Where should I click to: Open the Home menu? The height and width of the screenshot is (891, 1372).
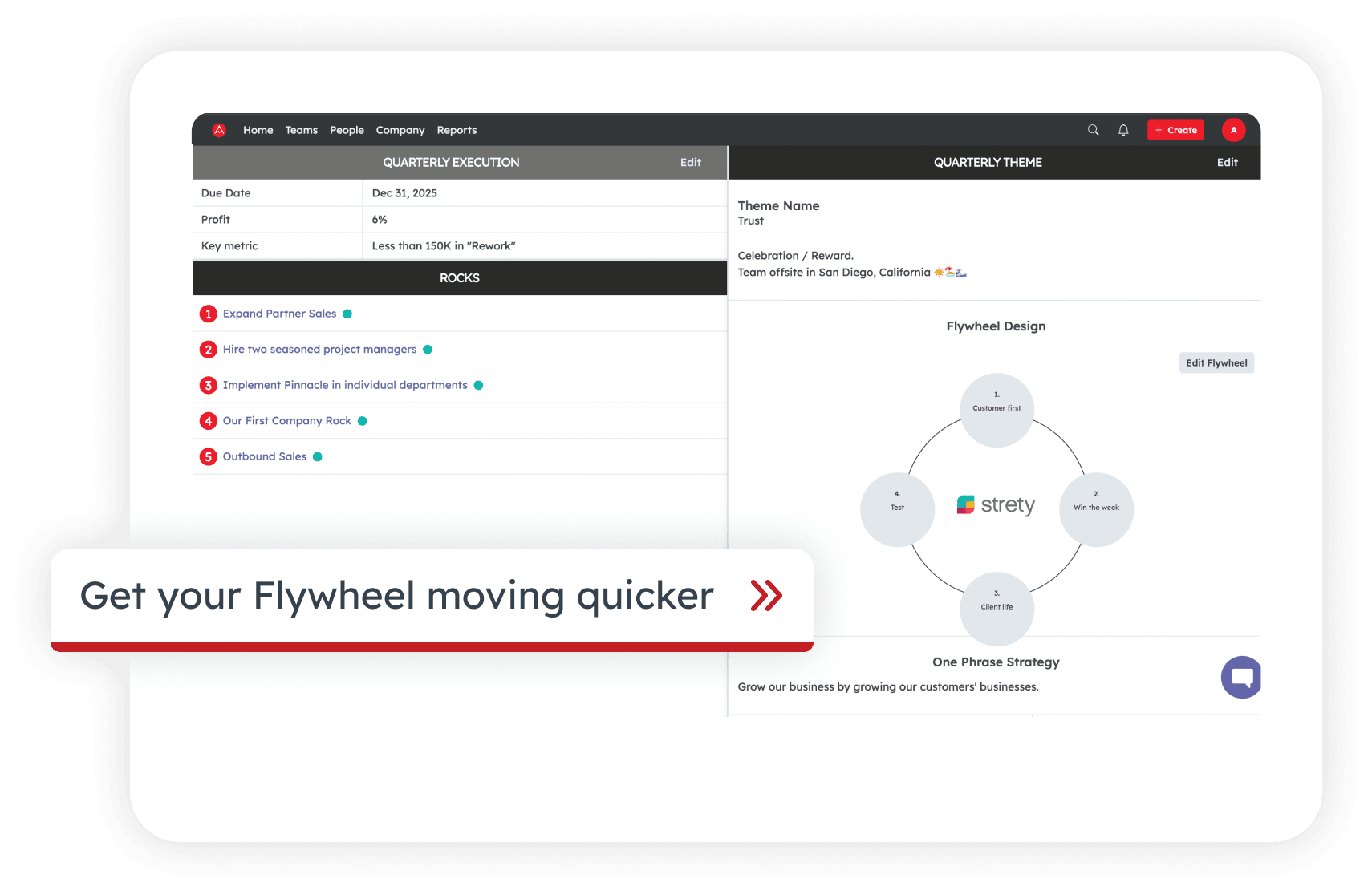pos(258,130)
